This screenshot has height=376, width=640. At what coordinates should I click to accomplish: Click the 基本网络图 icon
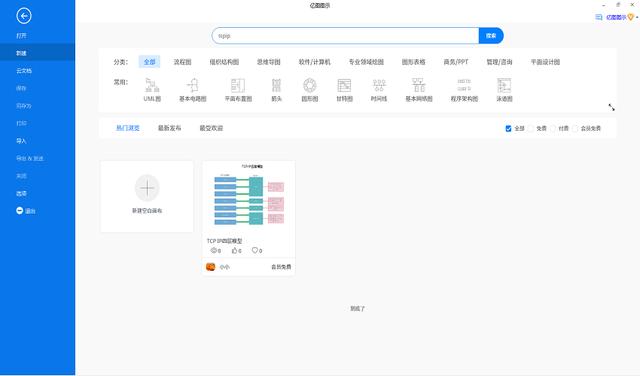(x=419, y=86)
